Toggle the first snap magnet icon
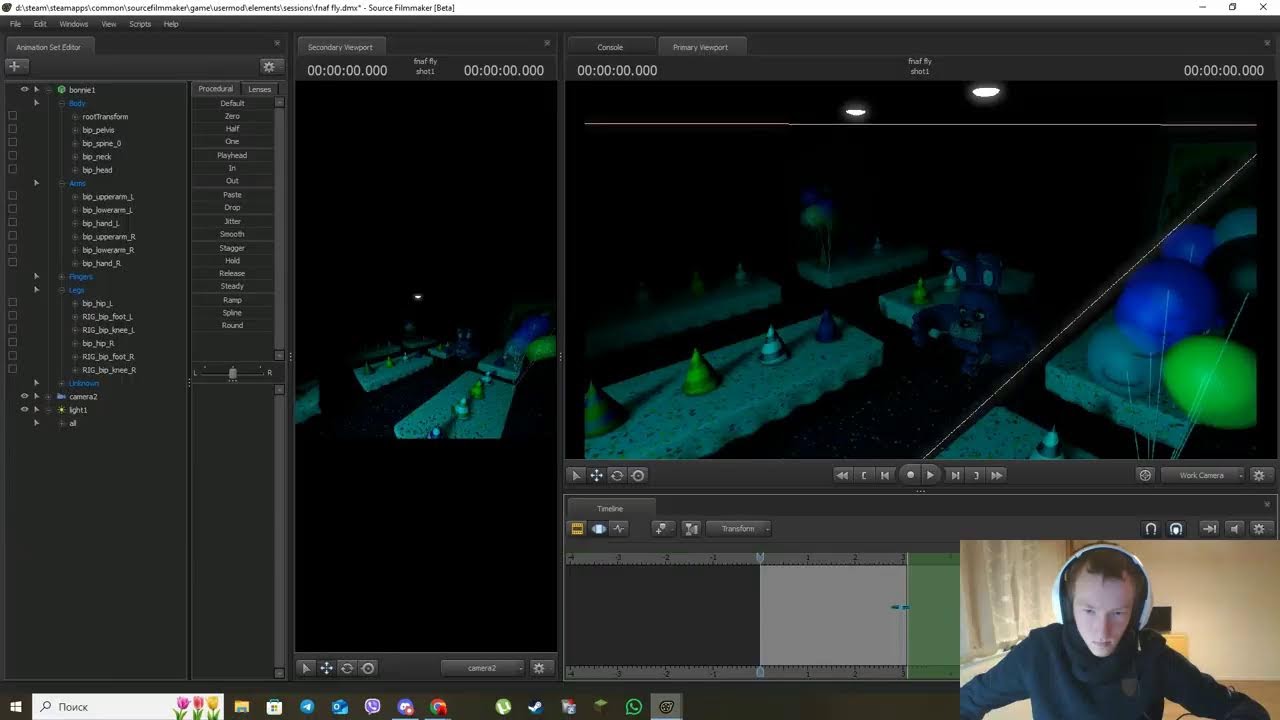 [1151, 529]
